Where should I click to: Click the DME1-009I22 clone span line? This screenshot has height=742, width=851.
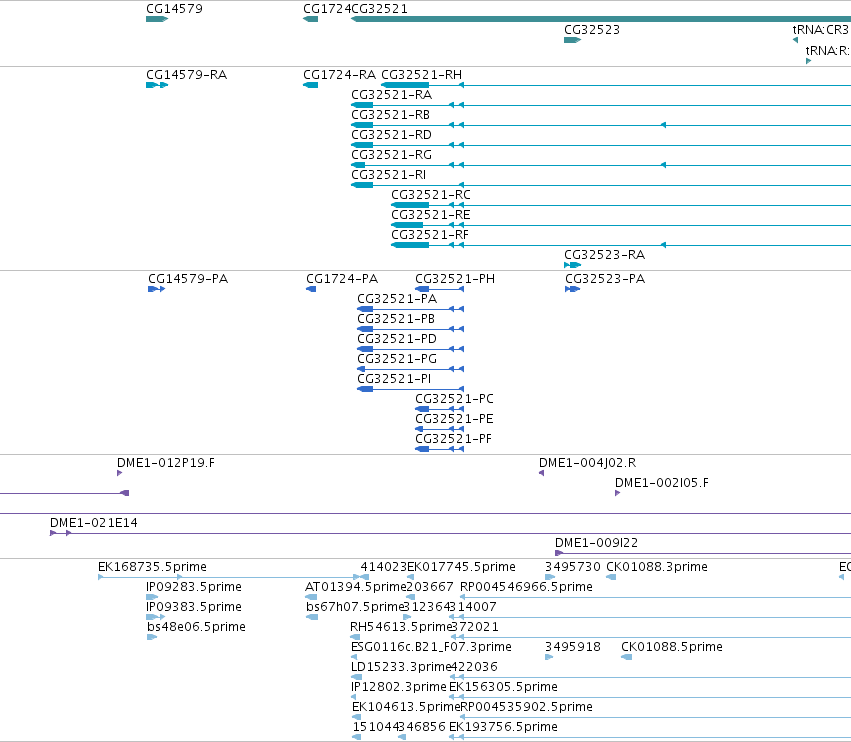pyautogui.click(x=703, y=554)
